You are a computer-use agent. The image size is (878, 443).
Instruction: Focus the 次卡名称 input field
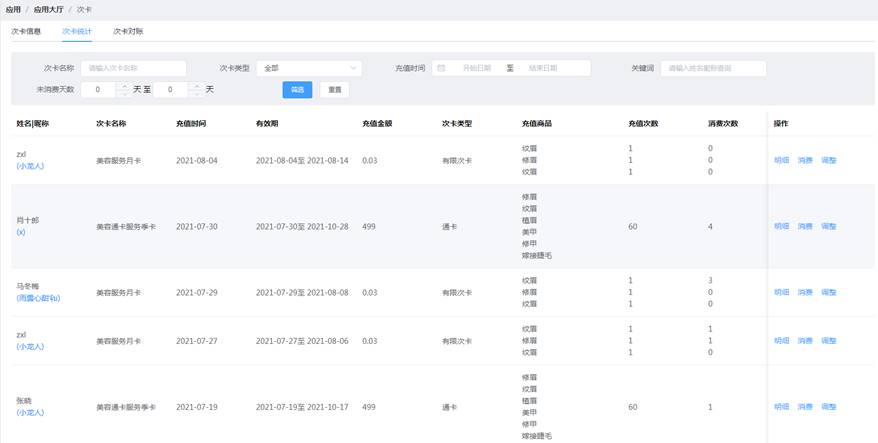click(133, 68)
